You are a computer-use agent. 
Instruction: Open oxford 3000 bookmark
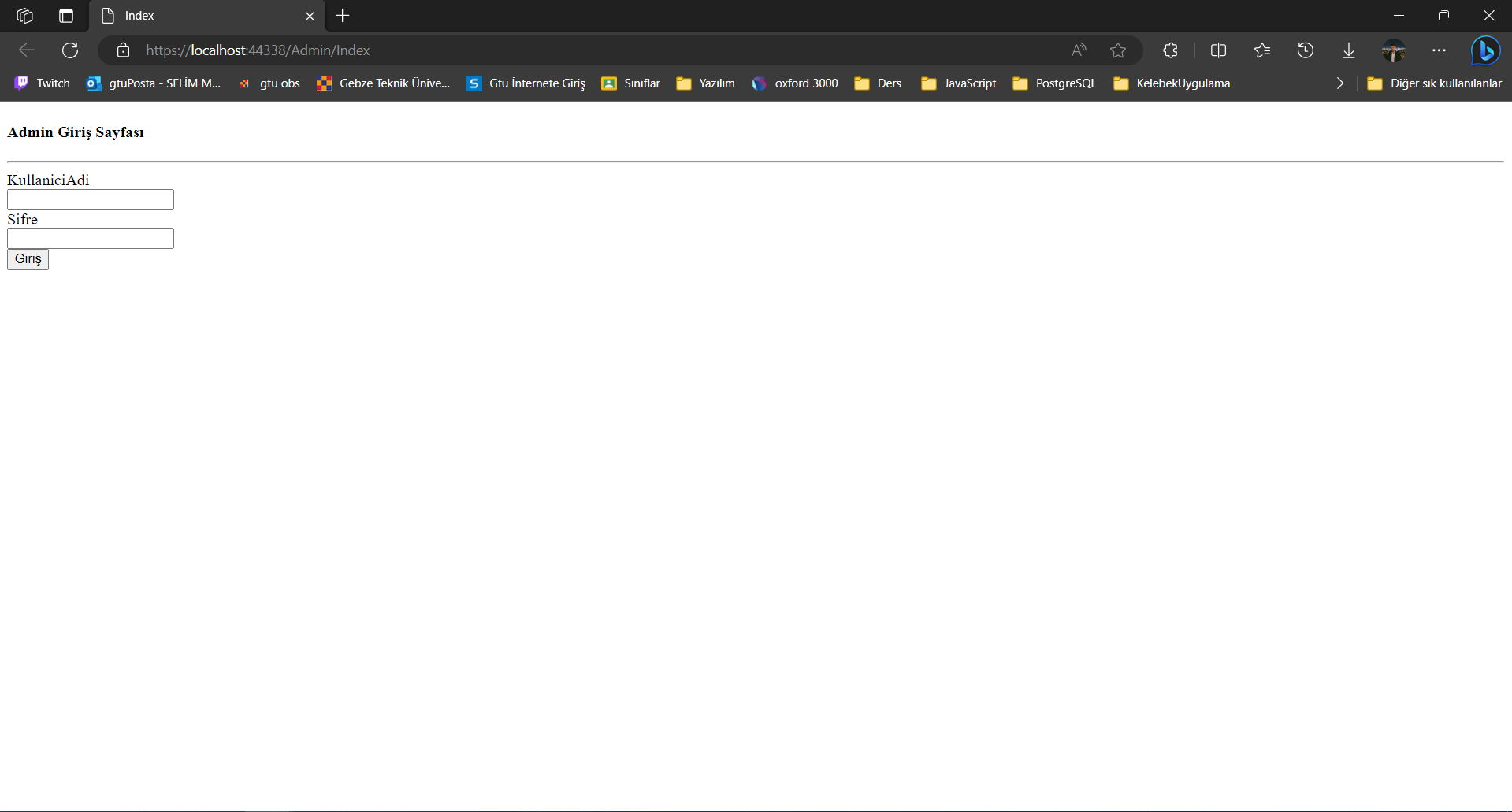[795, 83]
